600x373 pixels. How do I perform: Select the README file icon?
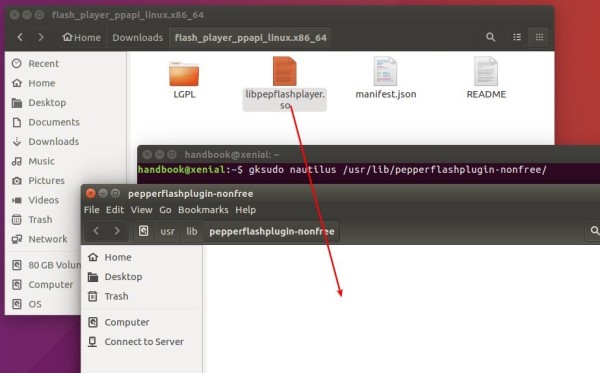pos(486,71)
